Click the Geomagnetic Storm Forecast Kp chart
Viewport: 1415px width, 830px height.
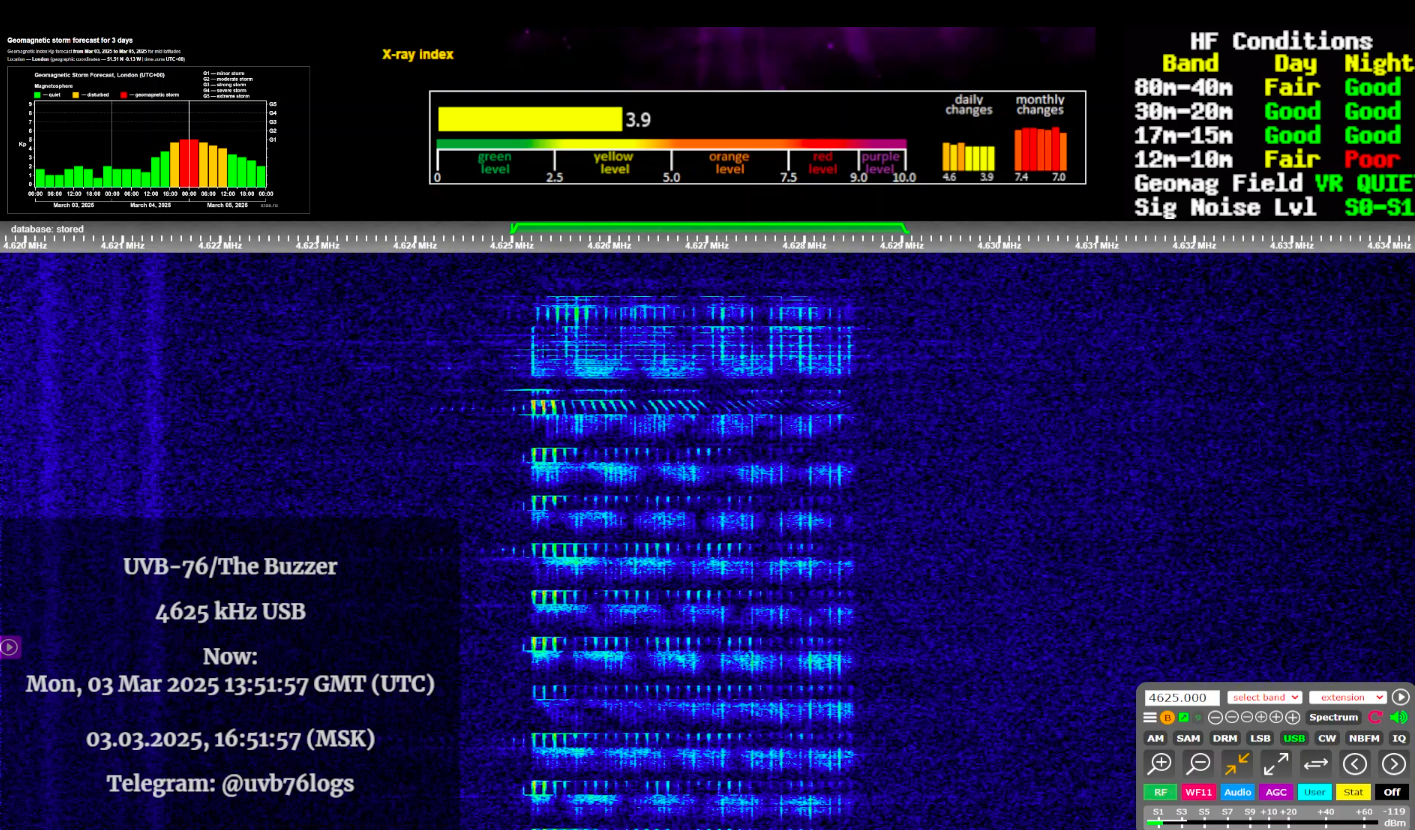click(159, 140)
